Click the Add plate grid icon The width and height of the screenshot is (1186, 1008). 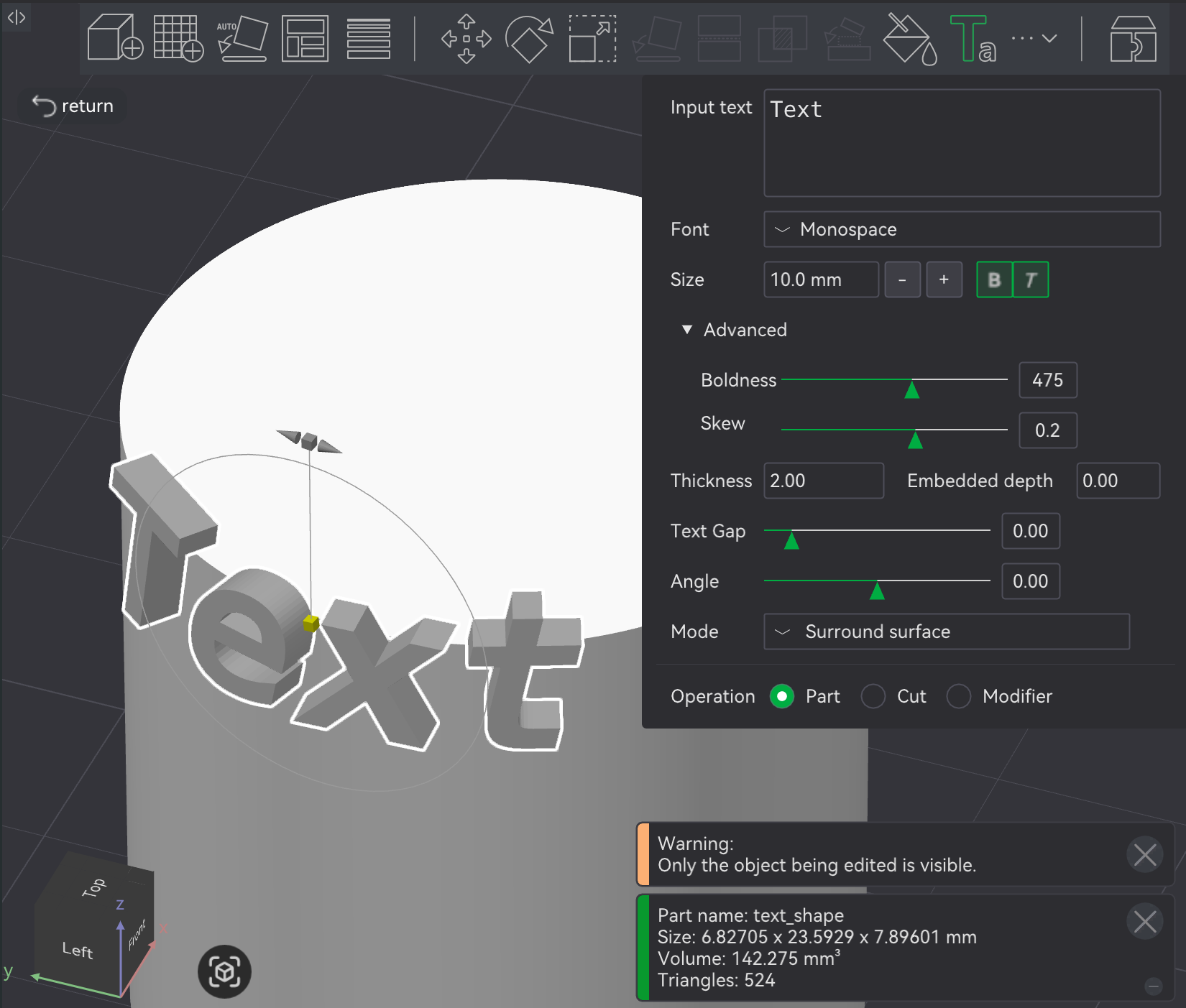click(179, 37)
